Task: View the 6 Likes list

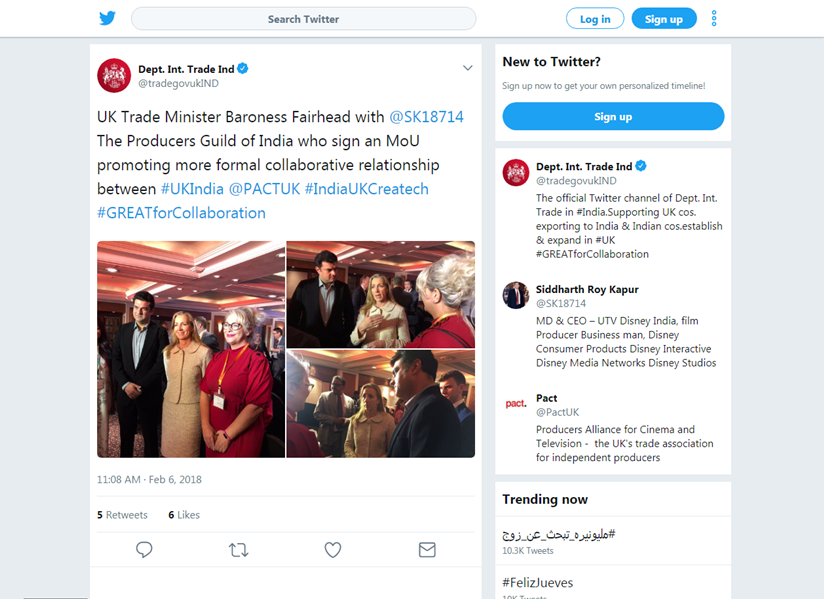Action: tap(184, 515)
